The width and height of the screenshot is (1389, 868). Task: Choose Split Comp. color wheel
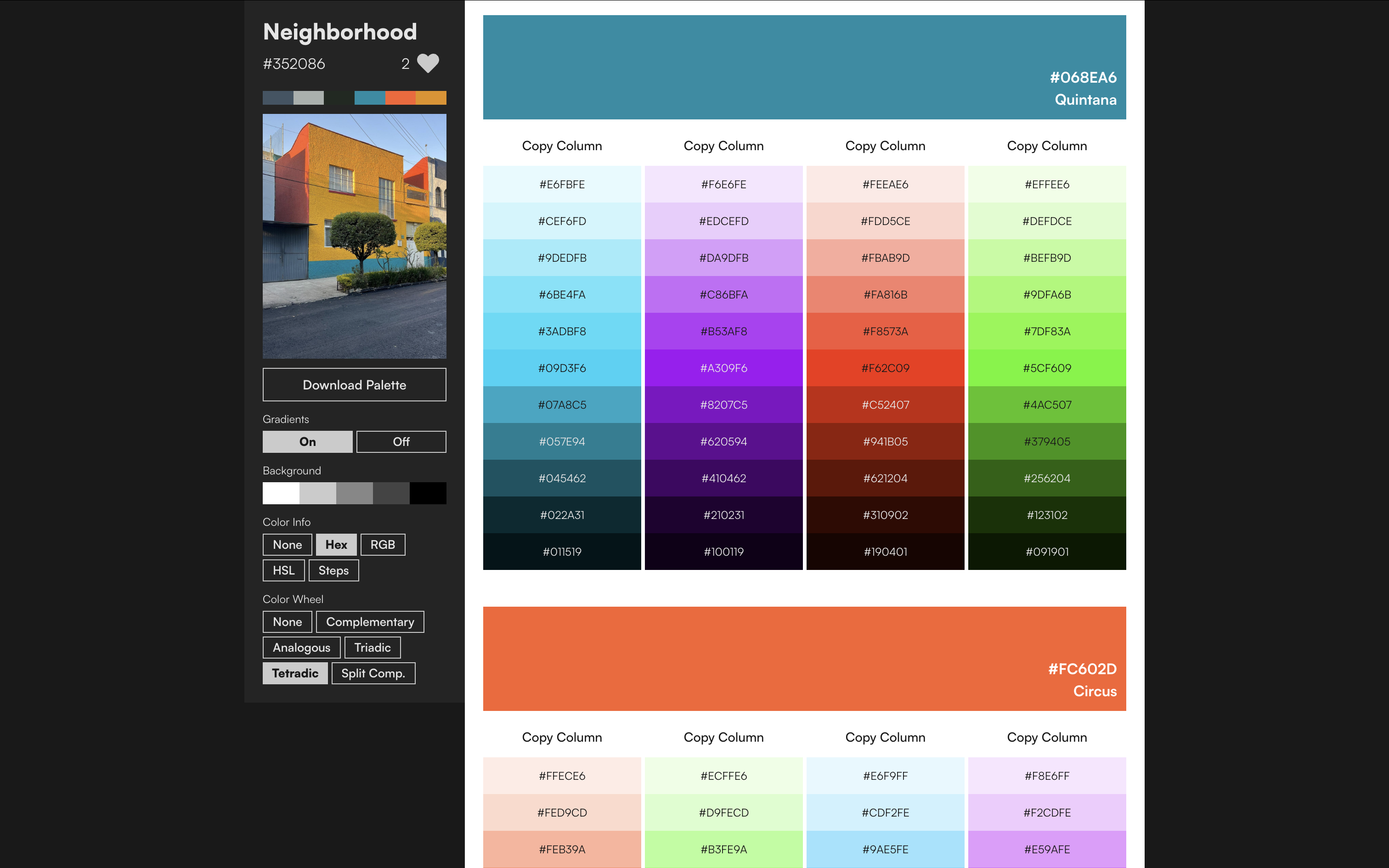tap(373, 673)
